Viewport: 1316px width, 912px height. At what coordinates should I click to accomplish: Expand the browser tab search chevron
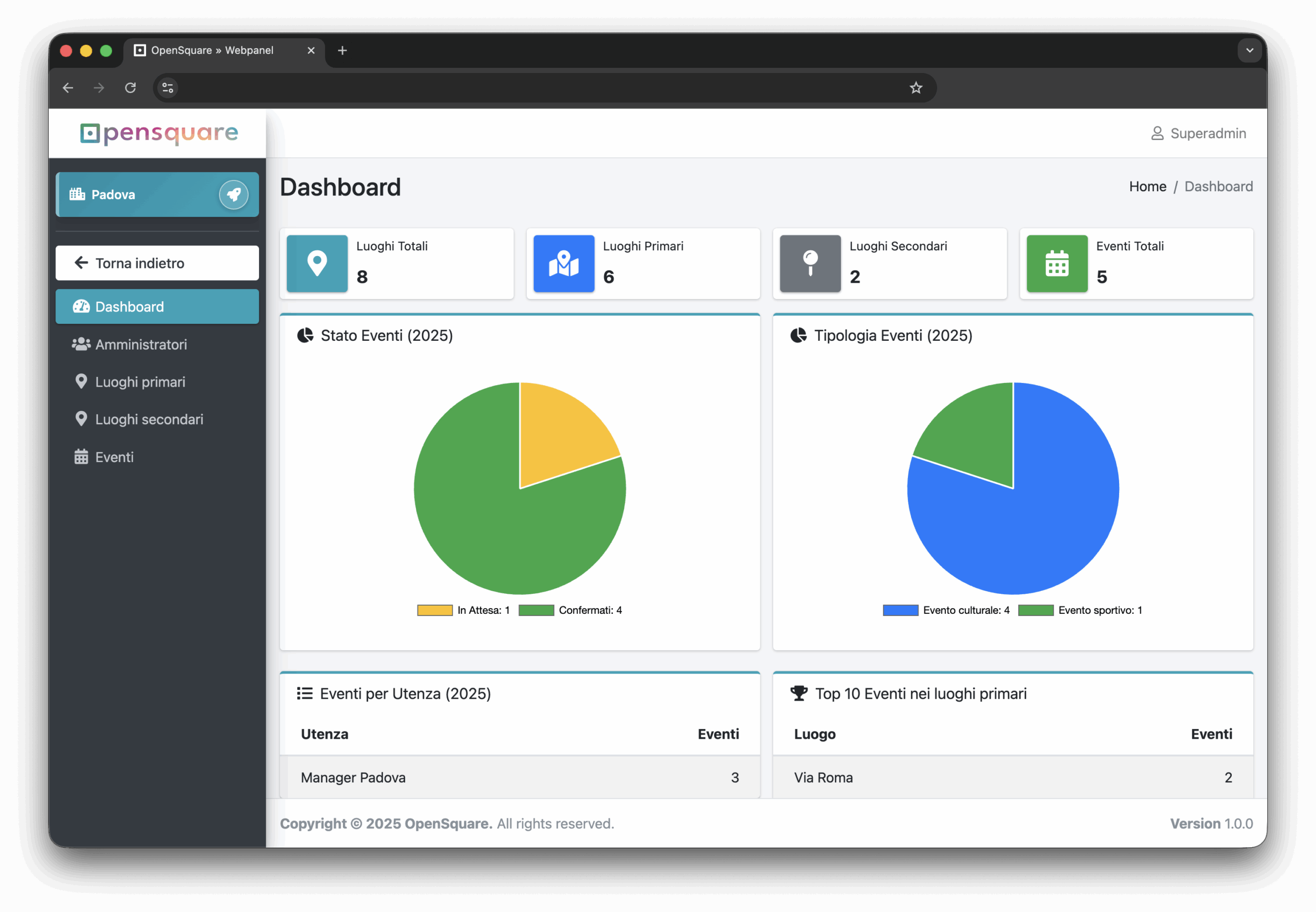1249,50
